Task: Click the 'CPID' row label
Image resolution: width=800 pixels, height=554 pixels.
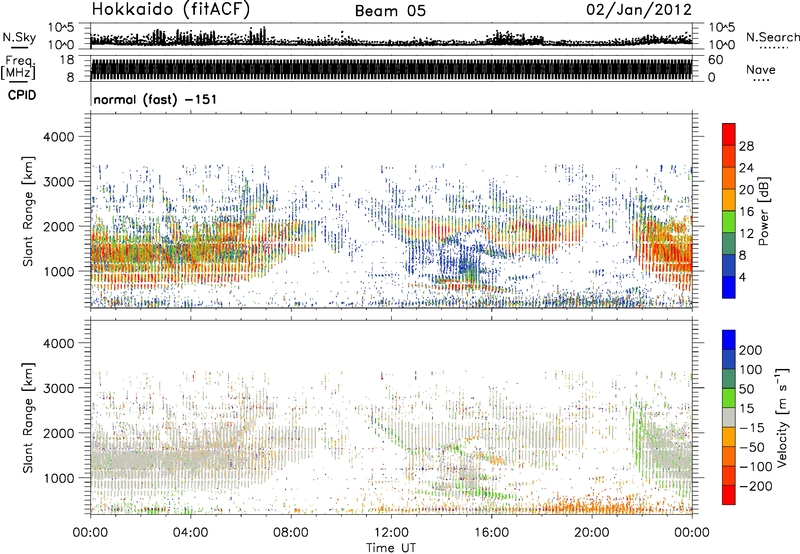Action: (x=22, y=95)
